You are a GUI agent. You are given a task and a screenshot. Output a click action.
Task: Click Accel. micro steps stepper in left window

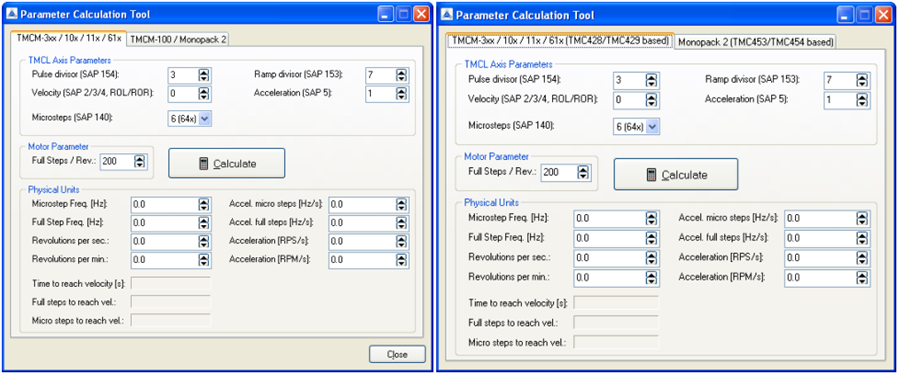[x=401, y=205]
